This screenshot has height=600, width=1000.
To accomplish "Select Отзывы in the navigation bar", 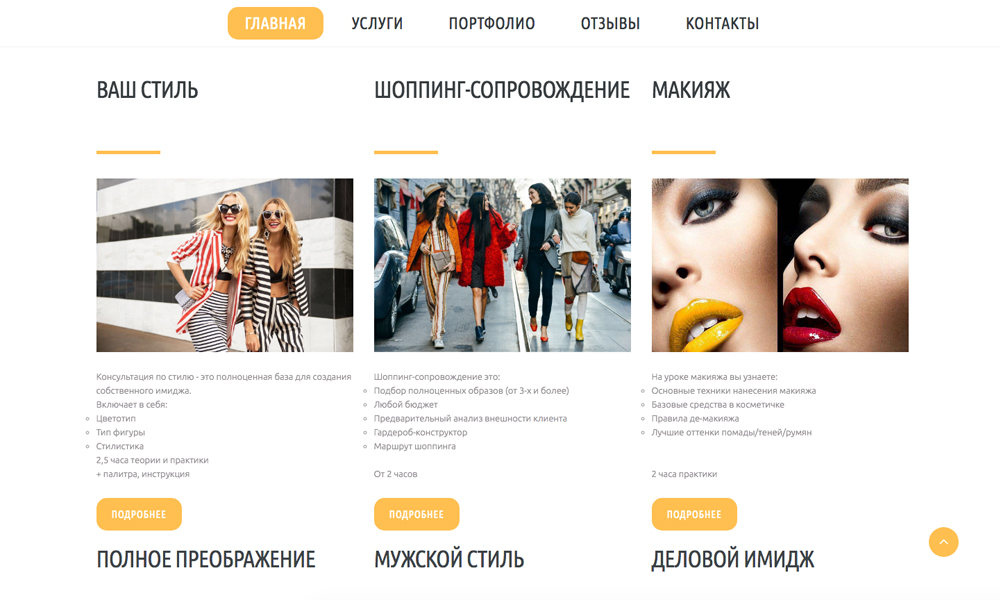I will 610,24.
